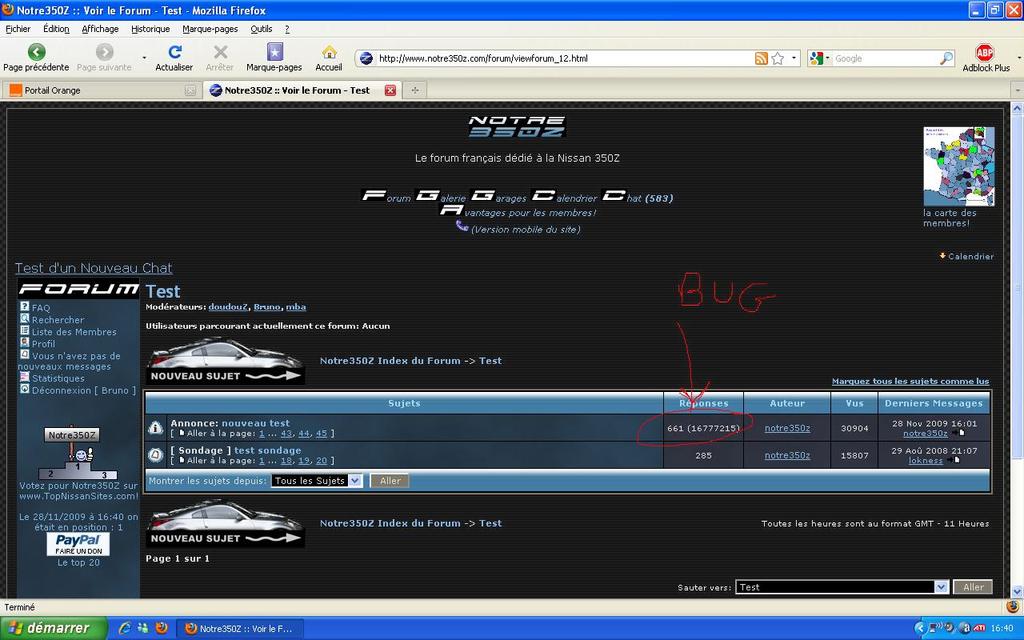Viewport: 1024px width, 640px height.
Task: Open the Accueil home icon
Action: (328, 52)
